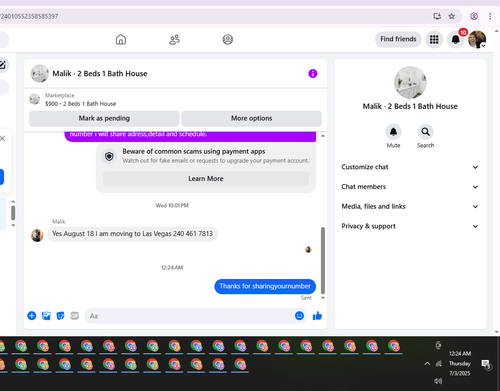500x391 pixels.
Task: Expand the Customize chat section
Action: [x=410, y=167]
